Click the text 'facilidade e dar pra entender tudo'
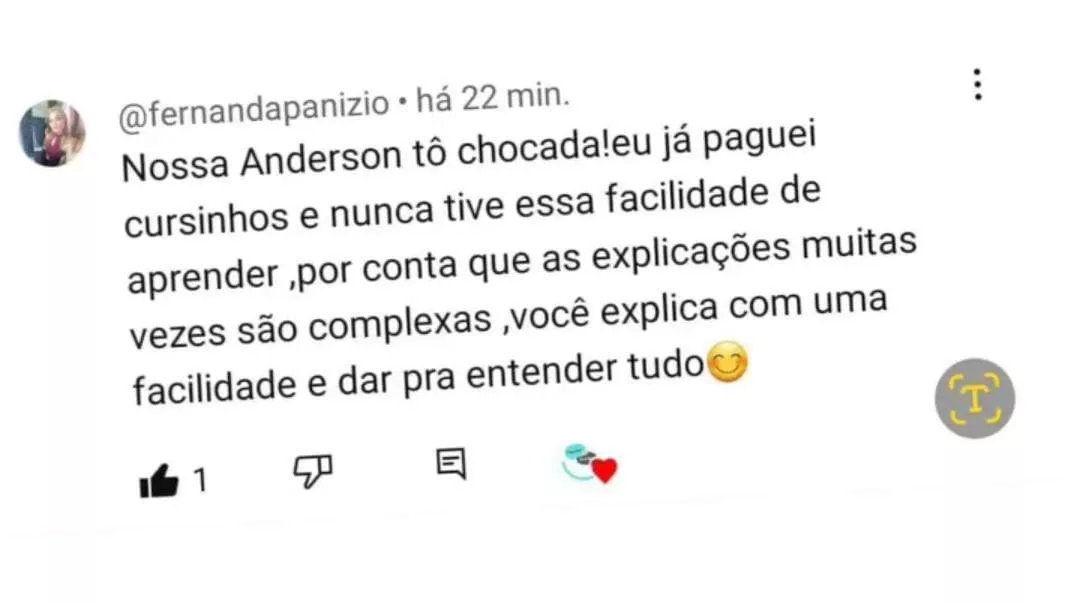This screenshot has height=603, width=1080. pos(418,378)
